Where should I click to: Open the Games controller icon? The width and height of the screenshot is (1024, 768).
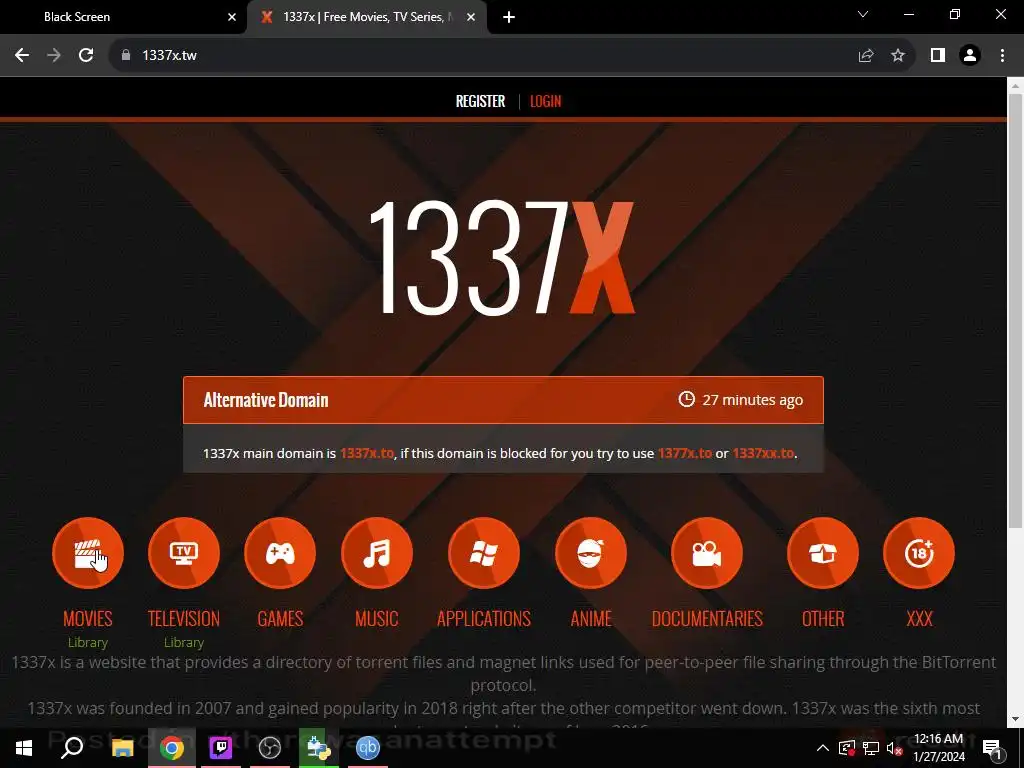click(280, 553)
